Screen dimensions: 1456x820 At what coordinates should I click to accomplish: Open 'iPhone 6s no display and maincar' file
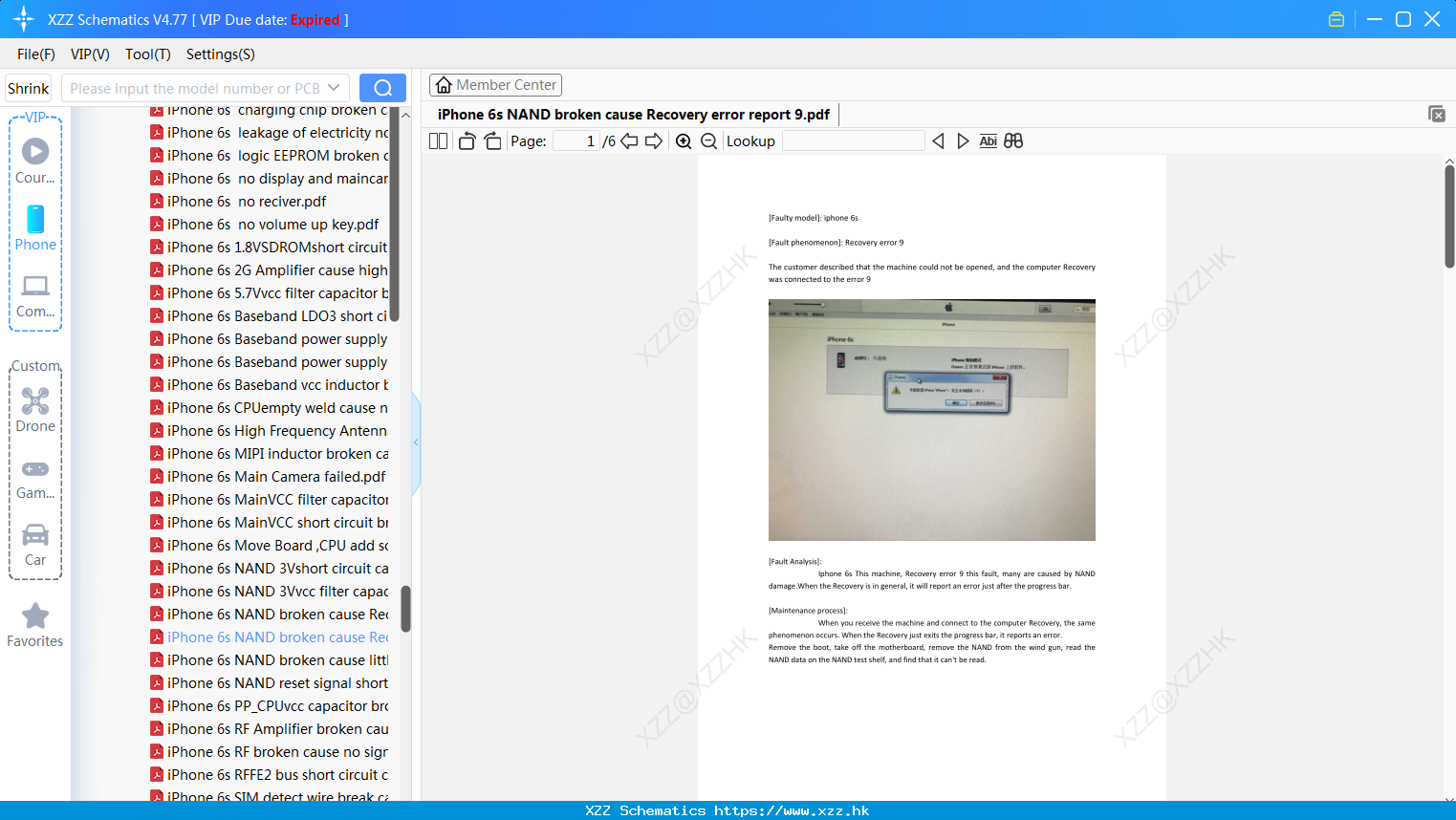click(270, 179)
